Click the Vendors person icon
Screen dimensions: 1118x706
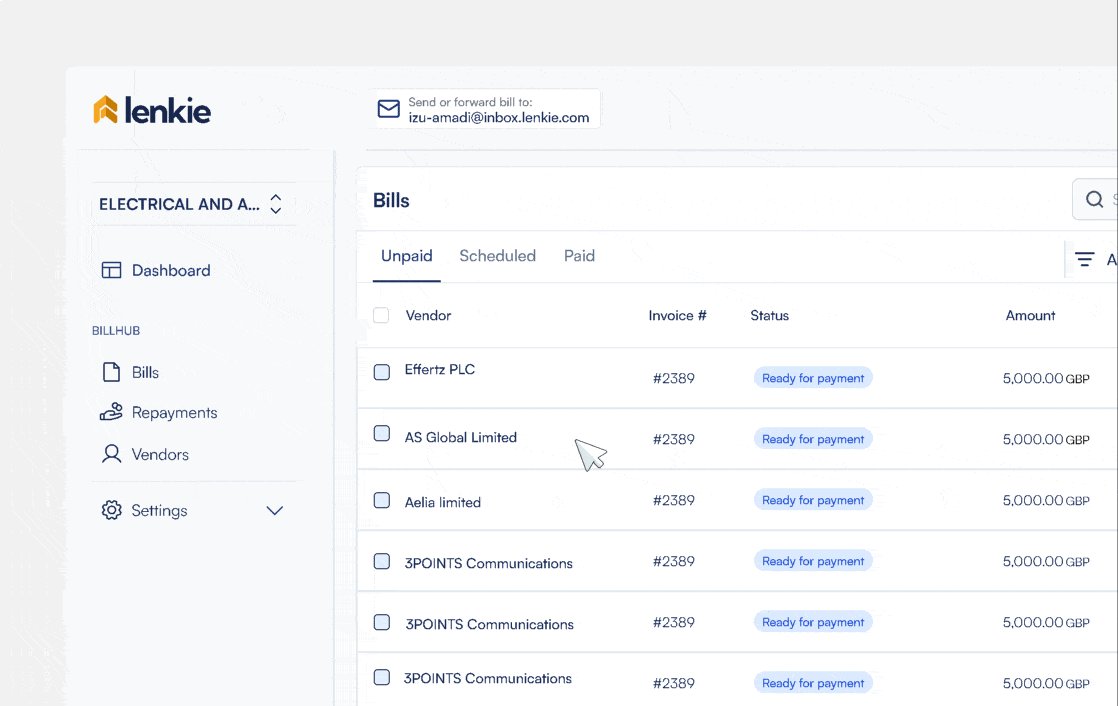pos(111,454)
